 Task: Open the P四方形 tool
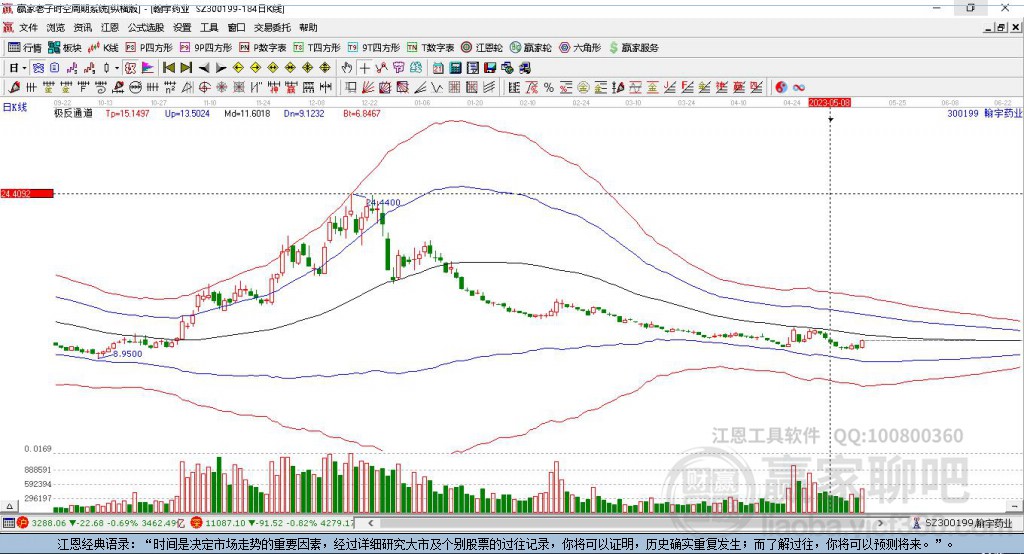[149, 48]
